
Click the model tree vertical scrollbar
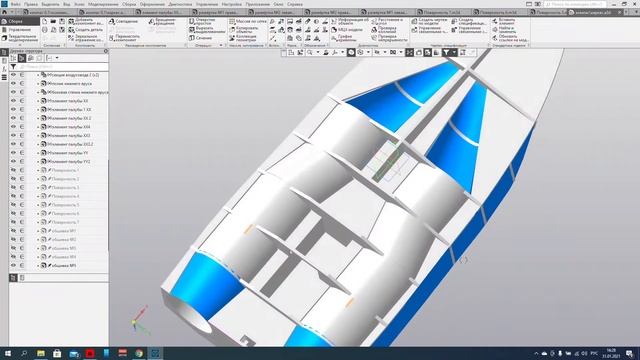[108, 206]
